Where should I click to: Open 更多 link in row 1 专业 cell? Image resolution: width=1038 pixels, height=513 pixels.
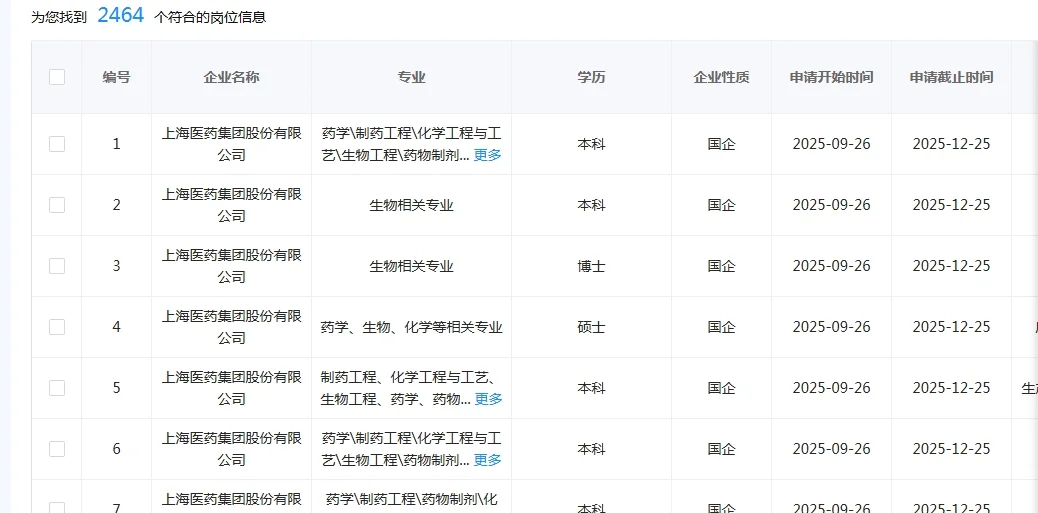[488, 156]
